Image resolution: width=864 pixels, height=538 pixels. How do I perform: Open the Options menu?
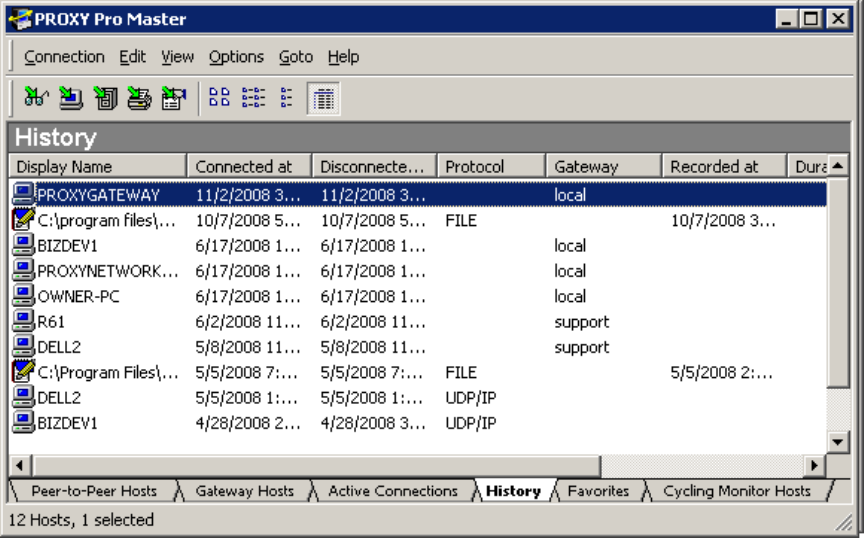click(236, 57)
